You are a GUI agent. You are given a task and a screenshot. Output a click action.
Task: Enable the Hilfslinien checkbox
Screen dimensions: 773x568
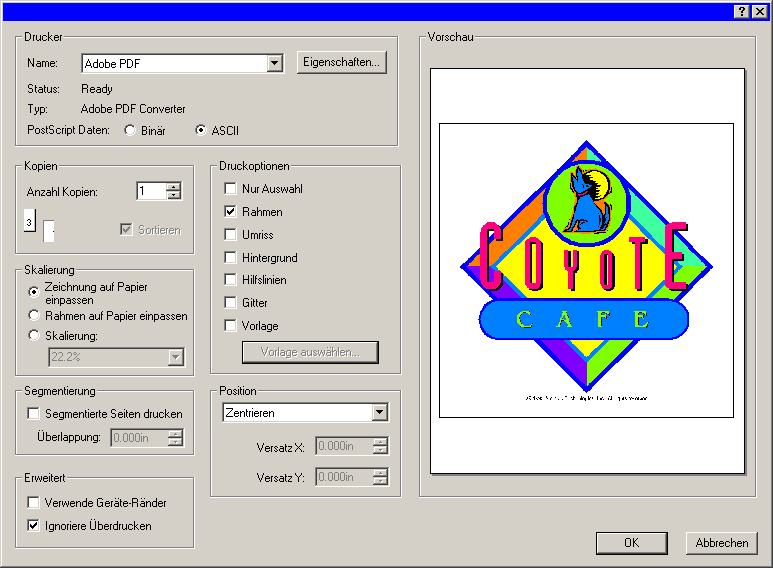[x=230, y=280]
